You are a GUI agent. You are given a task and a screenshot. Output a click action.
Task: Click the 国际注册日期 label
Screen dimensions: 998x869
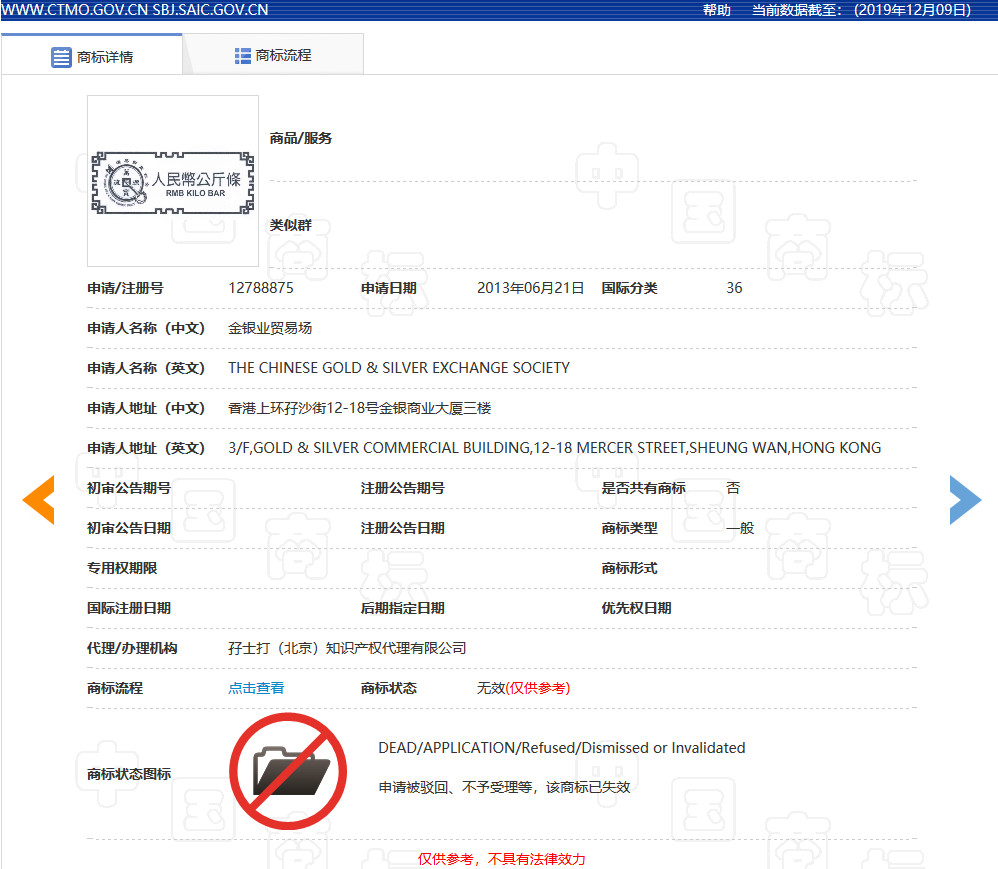pos(129,608)
